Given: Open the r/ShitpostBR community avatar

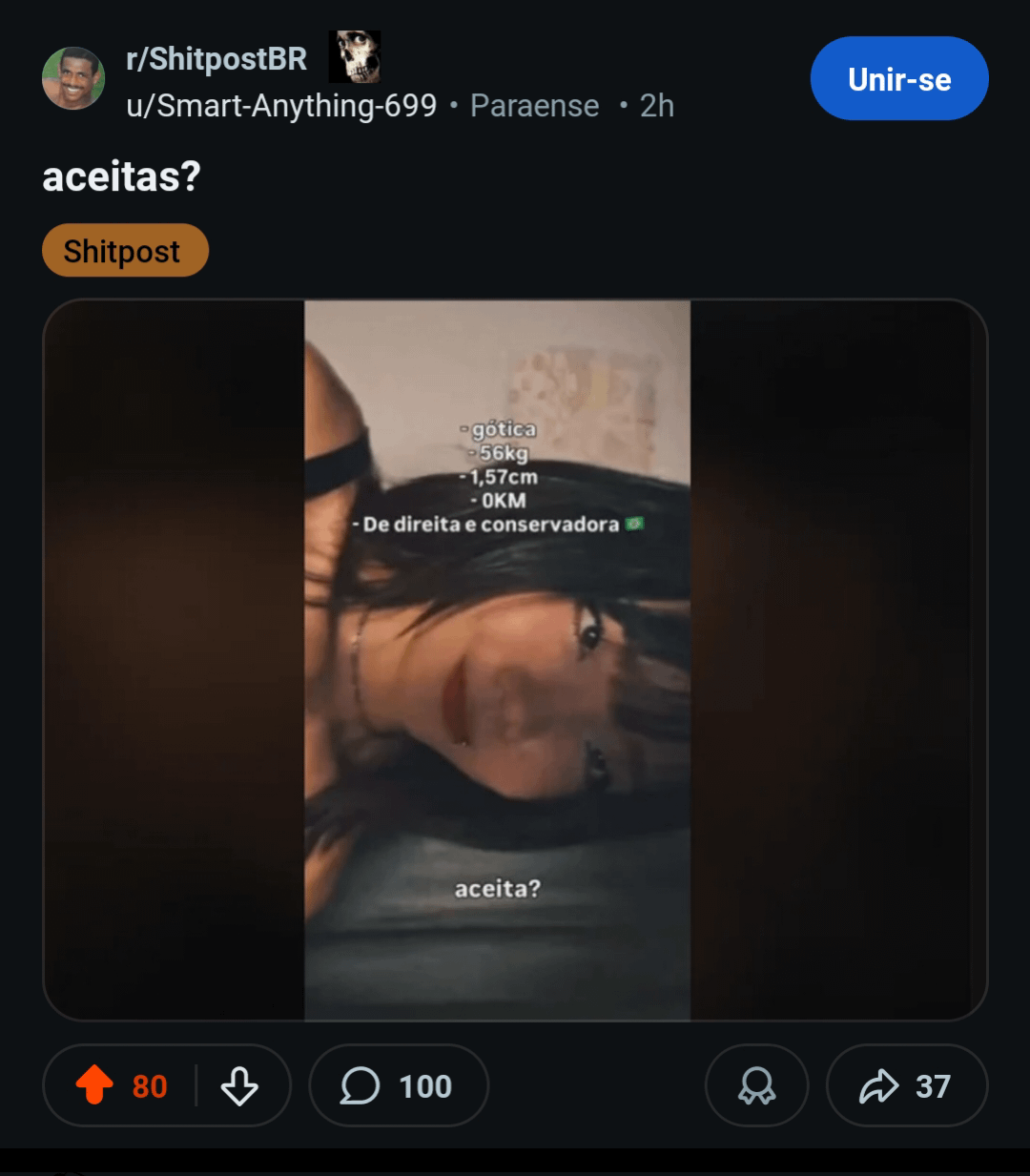Looking at the screenshot, I should (x=73, y=78).
